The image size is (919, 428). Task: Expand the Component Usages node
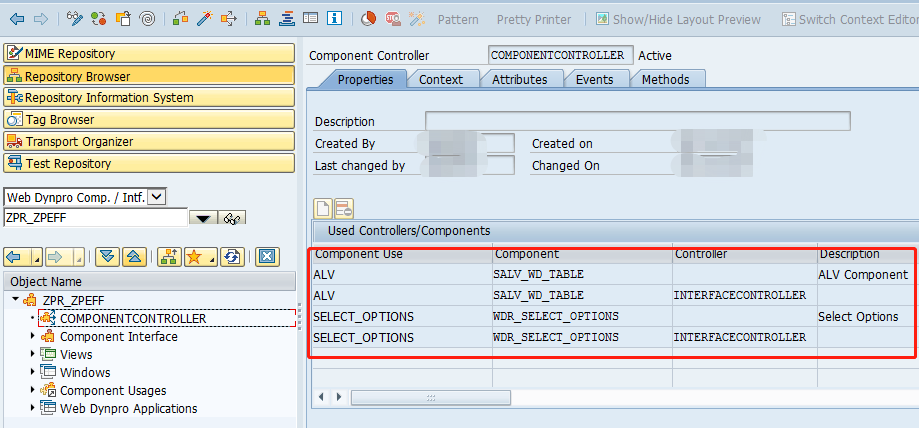pyautogui.click(x=33, y=390)
